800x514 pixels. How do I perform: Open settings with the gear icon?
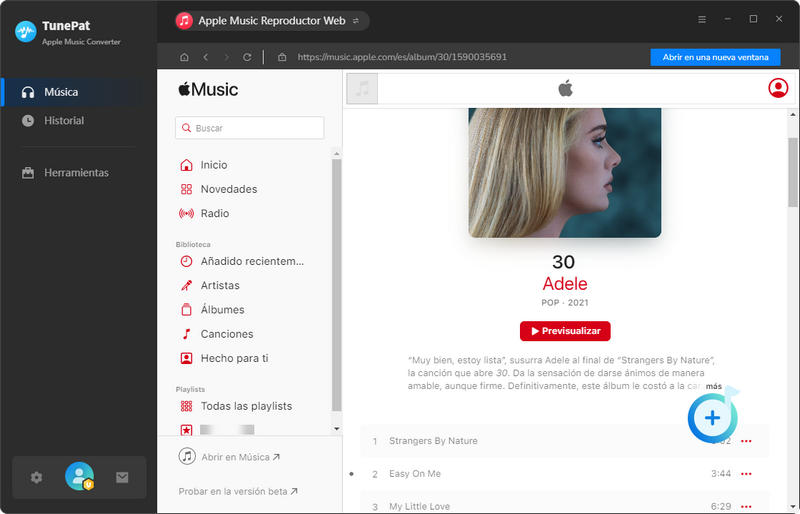37,477
